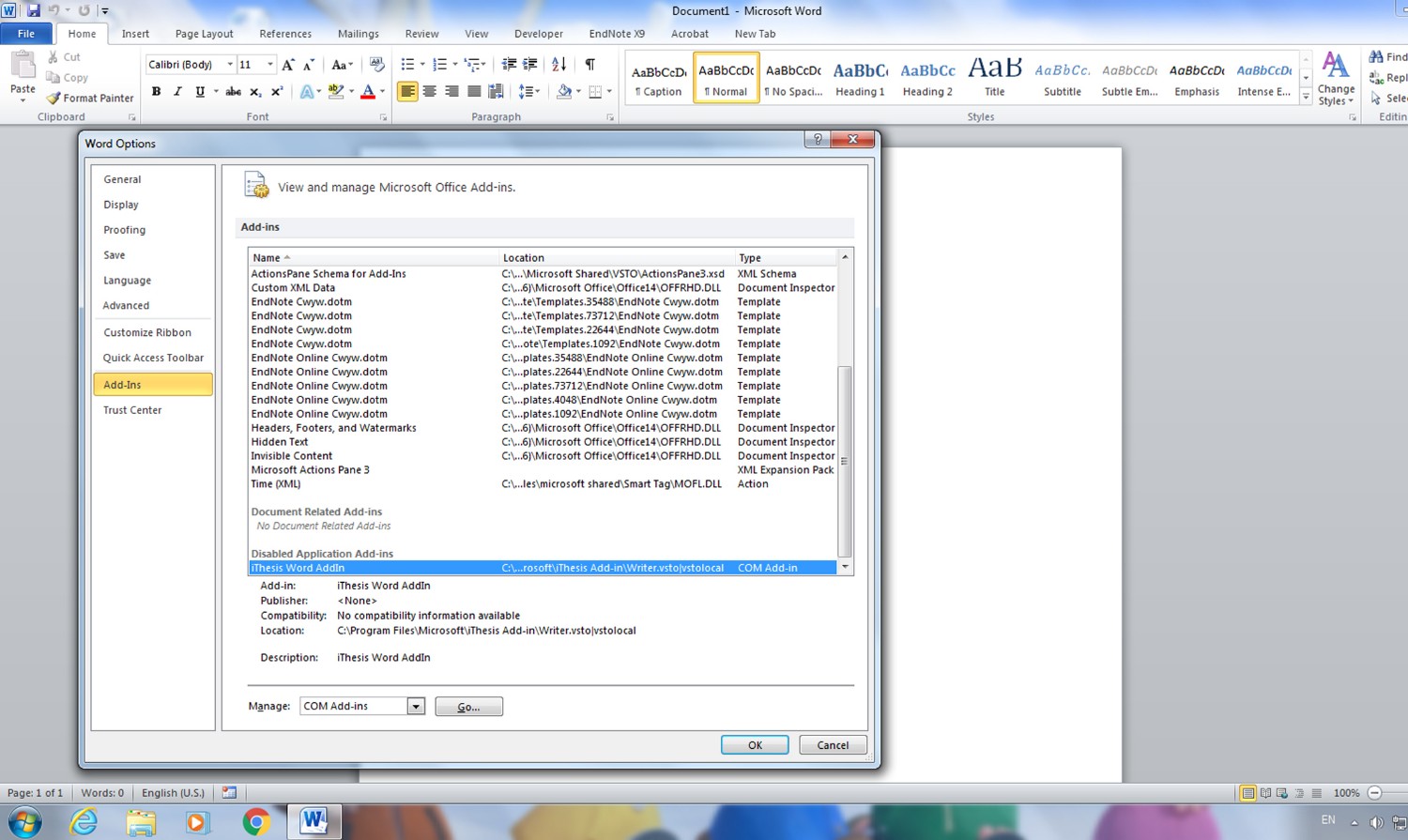
Task: Open the Borders dropdown arrow
Action: 609,92
